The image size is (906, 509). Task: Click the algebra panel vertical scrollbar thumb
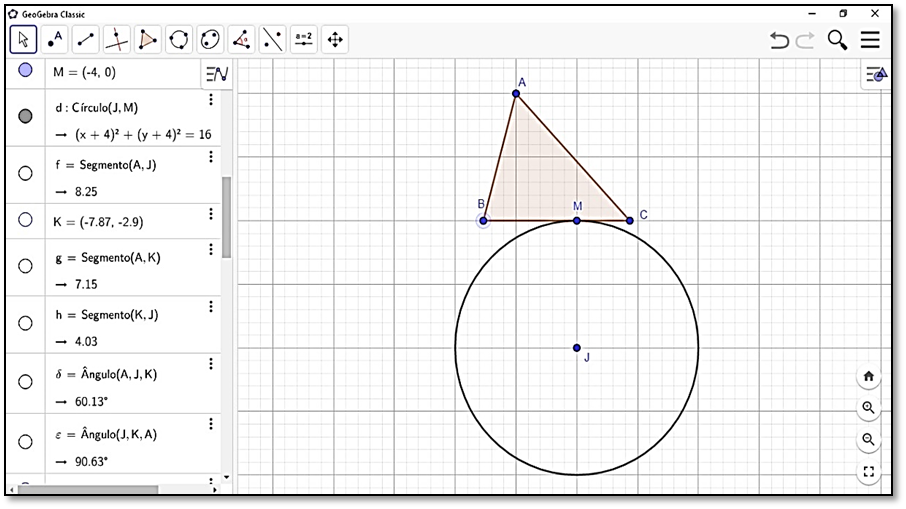tap(226, 217)
